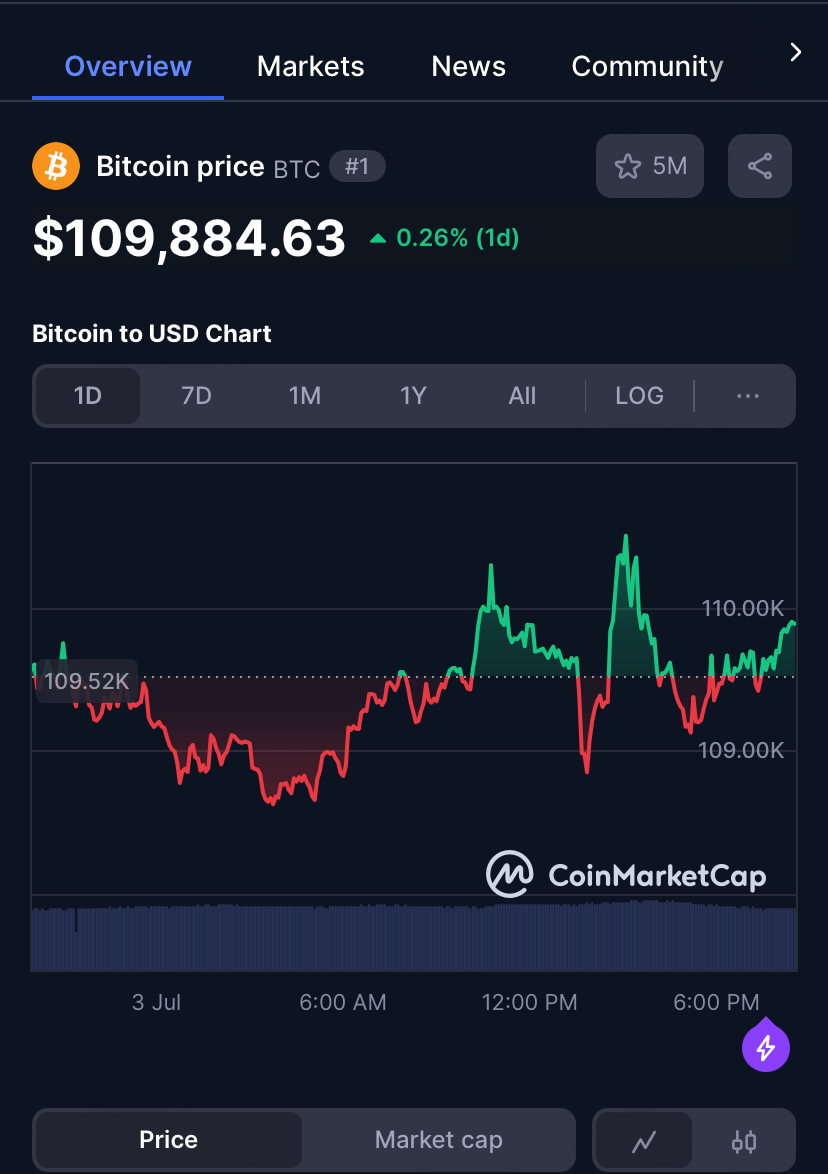The image size is (828, 1174).
Task: Open the Community tab
Action: click(648, 67)
